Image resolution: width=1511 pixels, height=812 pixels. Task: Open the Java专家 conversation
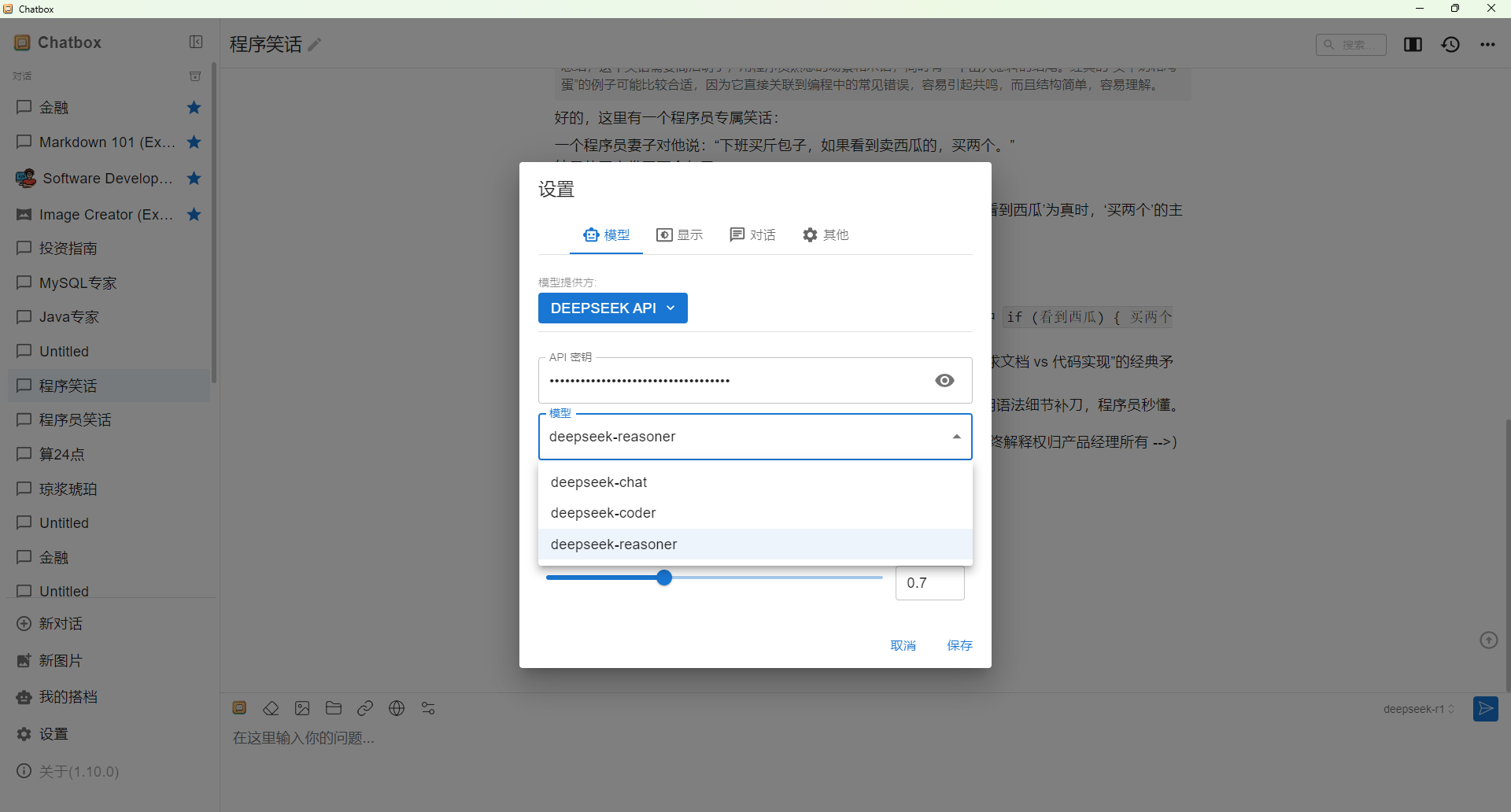[x=109, y=317]
